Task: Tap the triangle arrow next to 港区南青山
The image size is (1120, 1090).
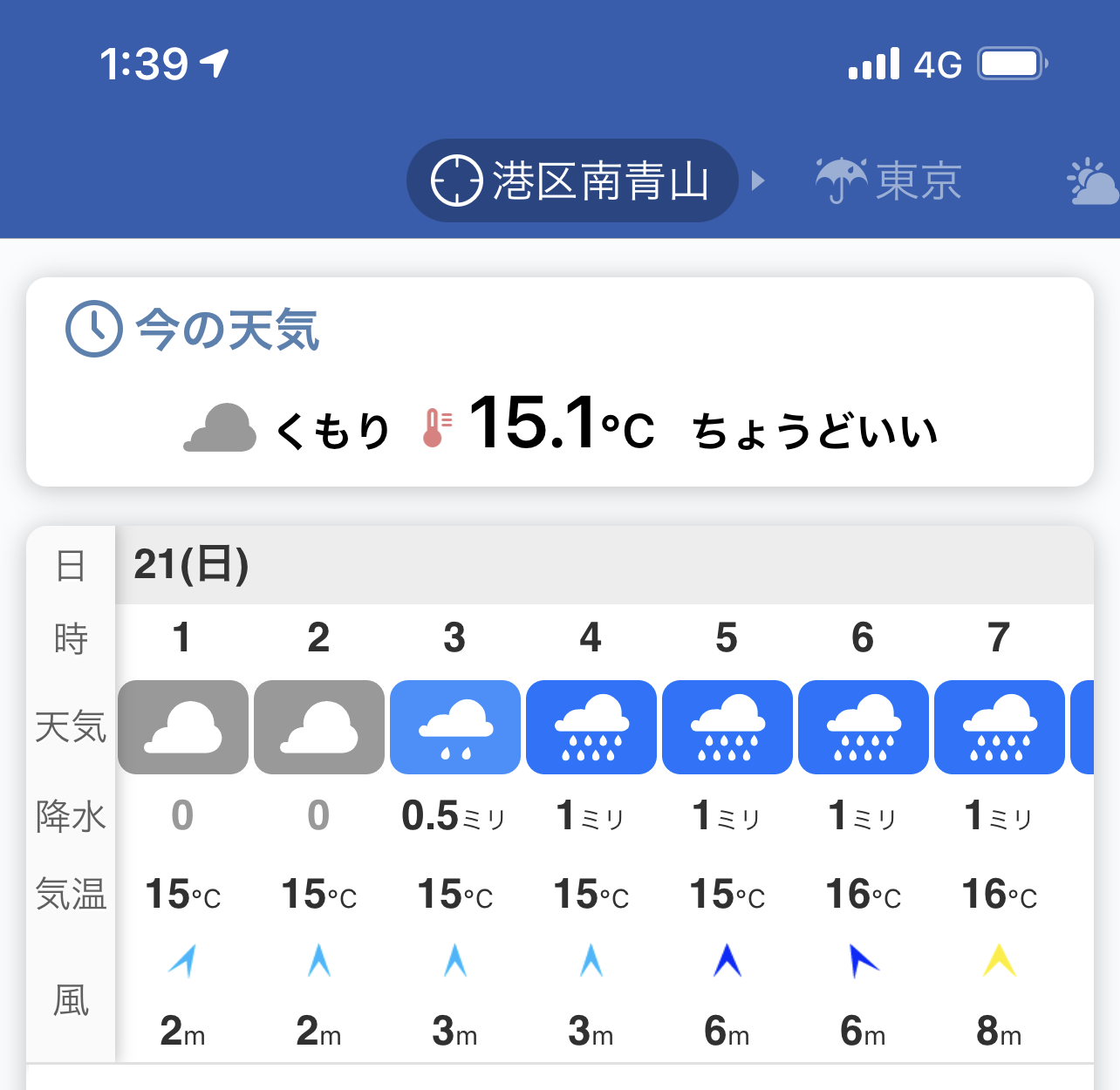Action: [758, 181]
